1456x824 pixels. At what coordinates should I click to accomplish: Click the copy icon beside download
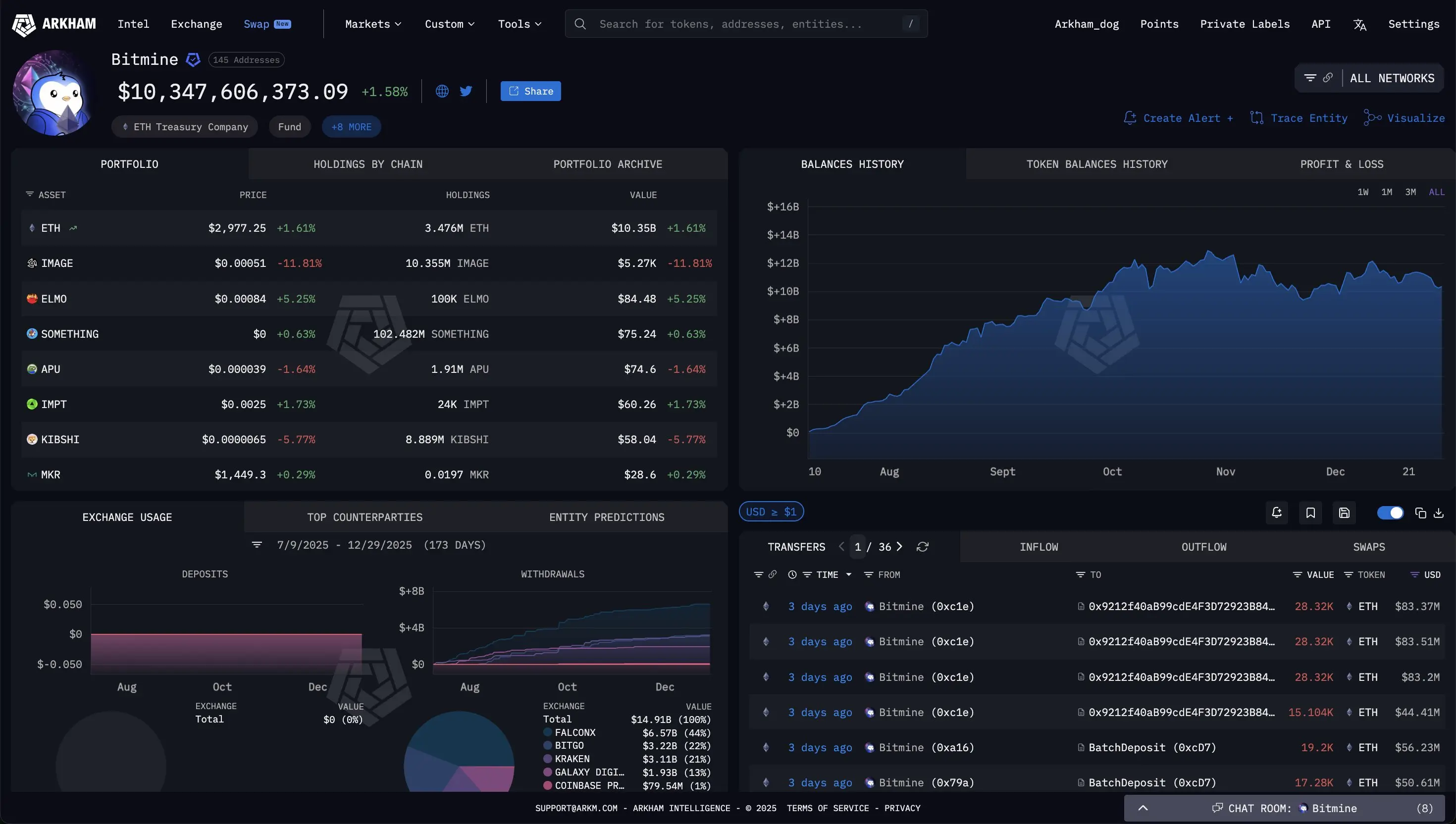[x=1420, y=513]
